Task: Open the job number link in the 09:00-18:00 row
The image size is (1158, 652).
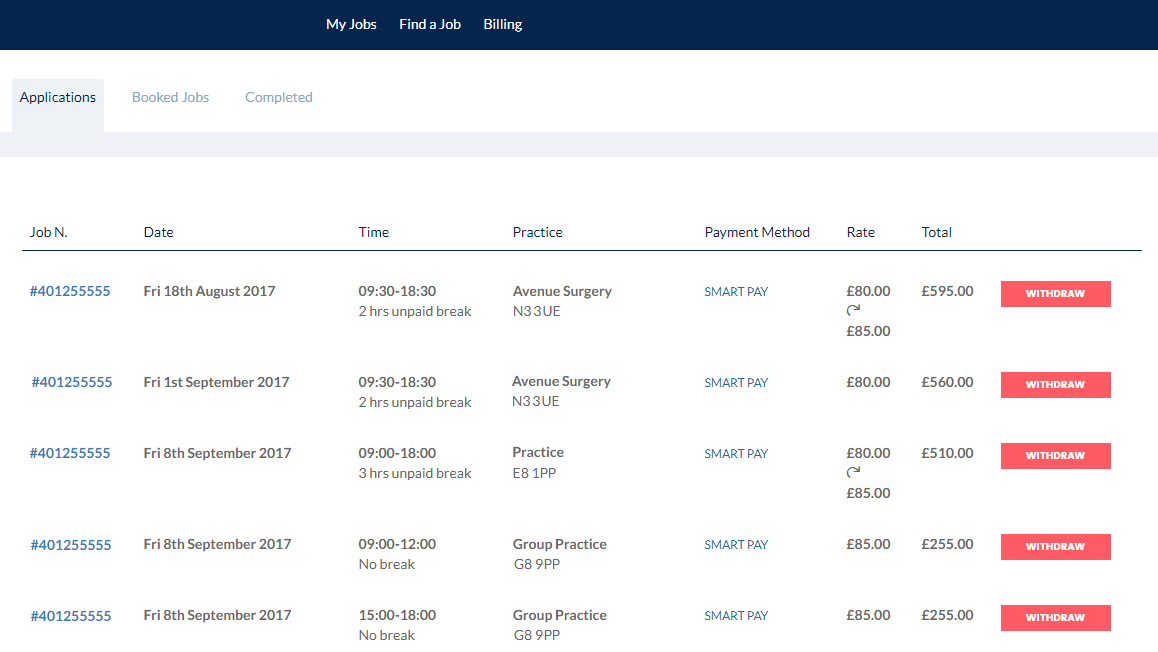Action: pos(70,453)
